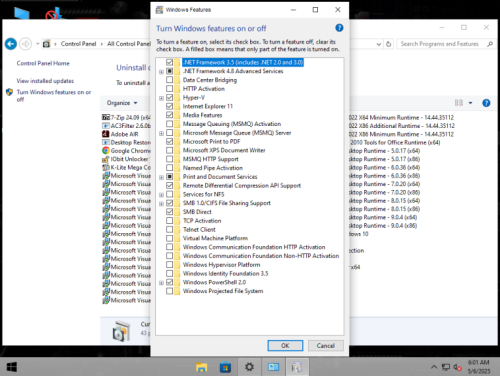Select Windows Projected File System row

point(223,291)
